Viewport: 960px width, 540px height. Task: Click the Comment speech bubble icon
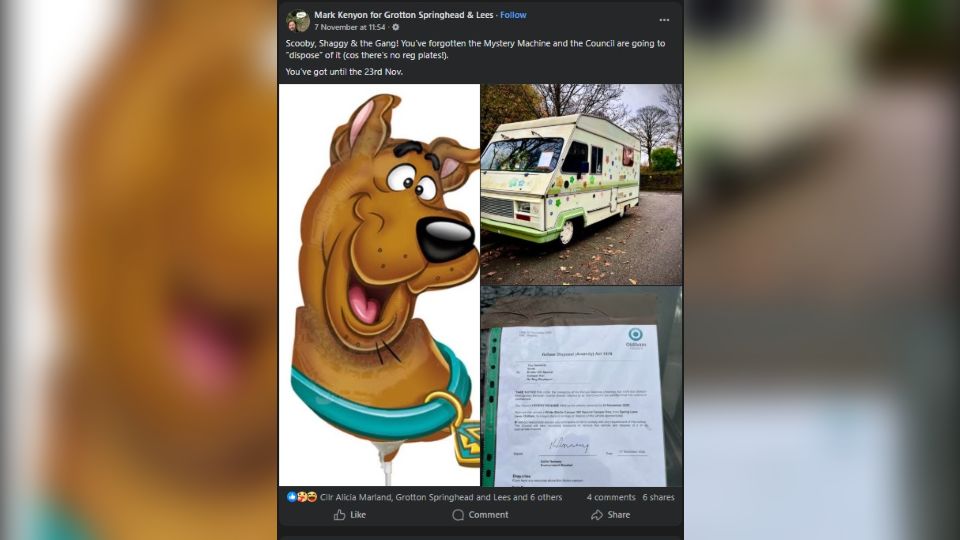[x=458, y=515]
